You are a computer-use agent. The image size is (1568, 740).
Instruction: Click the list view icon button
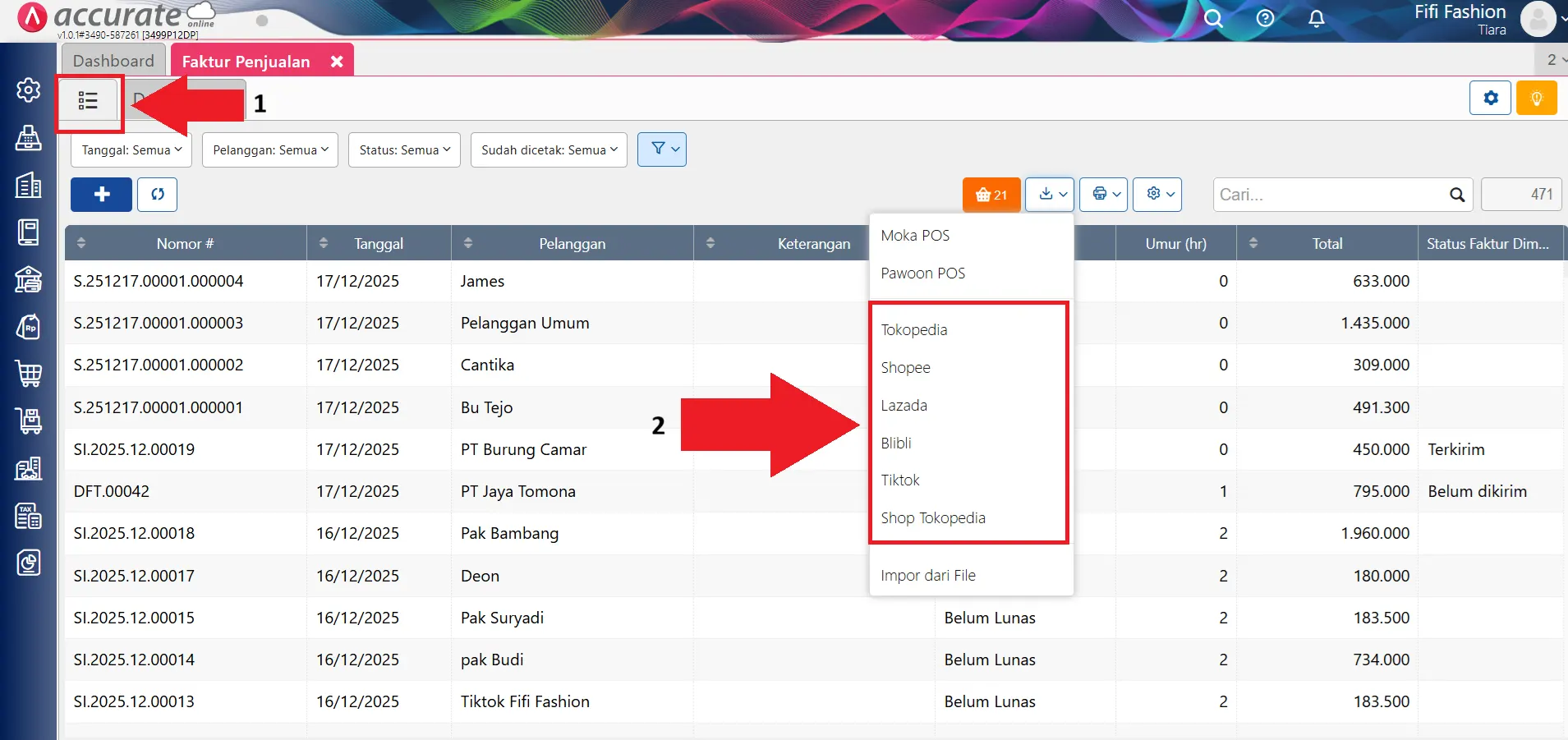(x=88, y=101)
